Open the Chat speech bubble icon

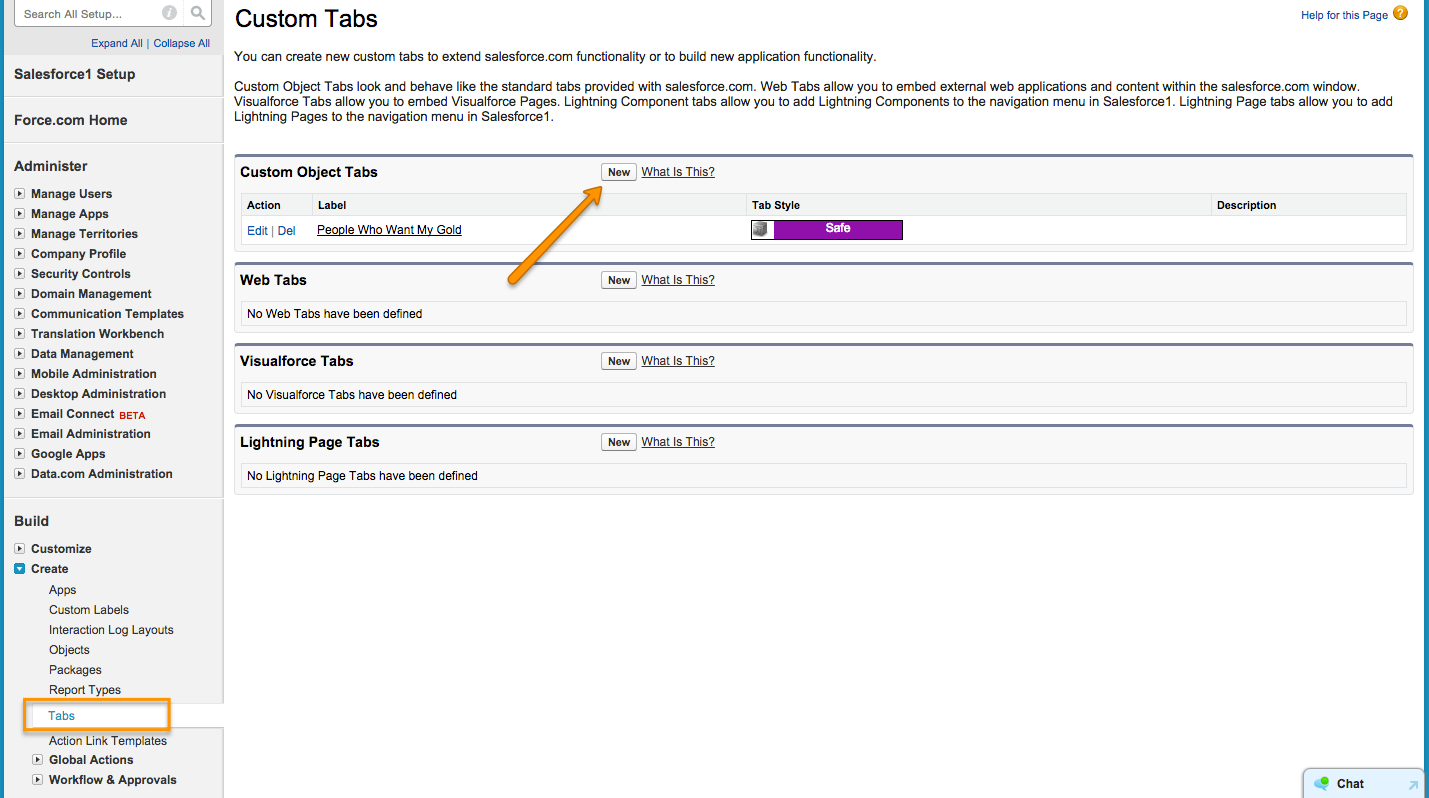click(1322, 784)
